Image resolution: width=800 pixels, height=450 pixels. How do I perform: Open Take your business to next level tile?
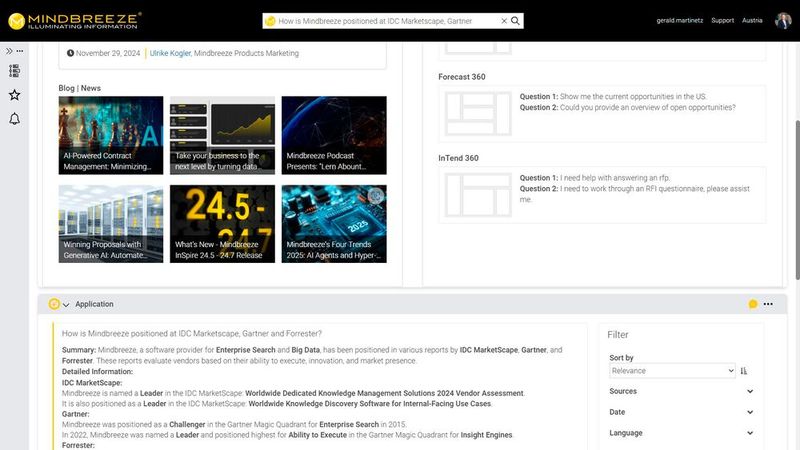[222, 135]
